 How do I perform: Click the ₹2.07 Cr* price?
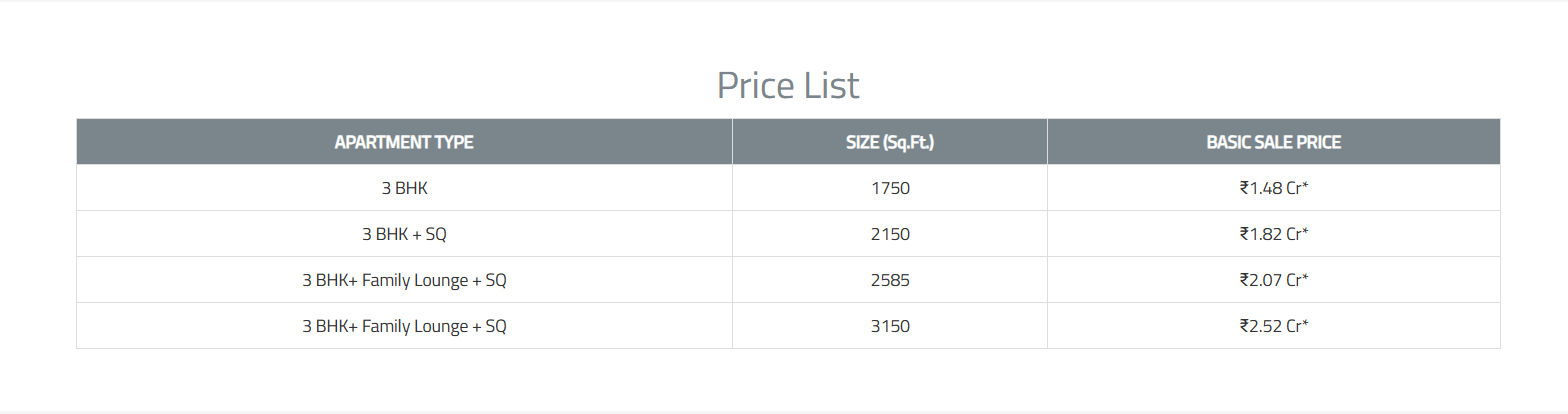point(1274,280)
